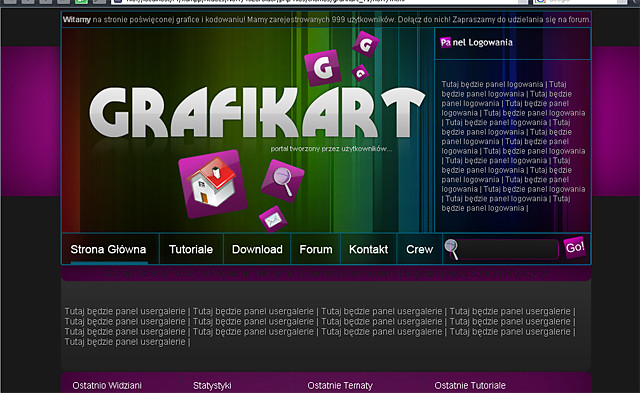Open the Download menu item

pos(257,249)
